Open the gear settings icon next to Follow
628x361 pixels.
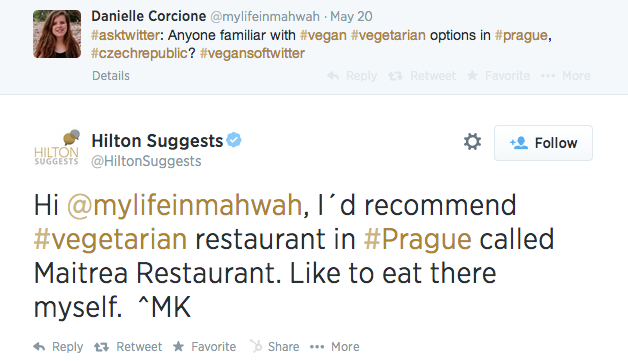pos(472,142)
